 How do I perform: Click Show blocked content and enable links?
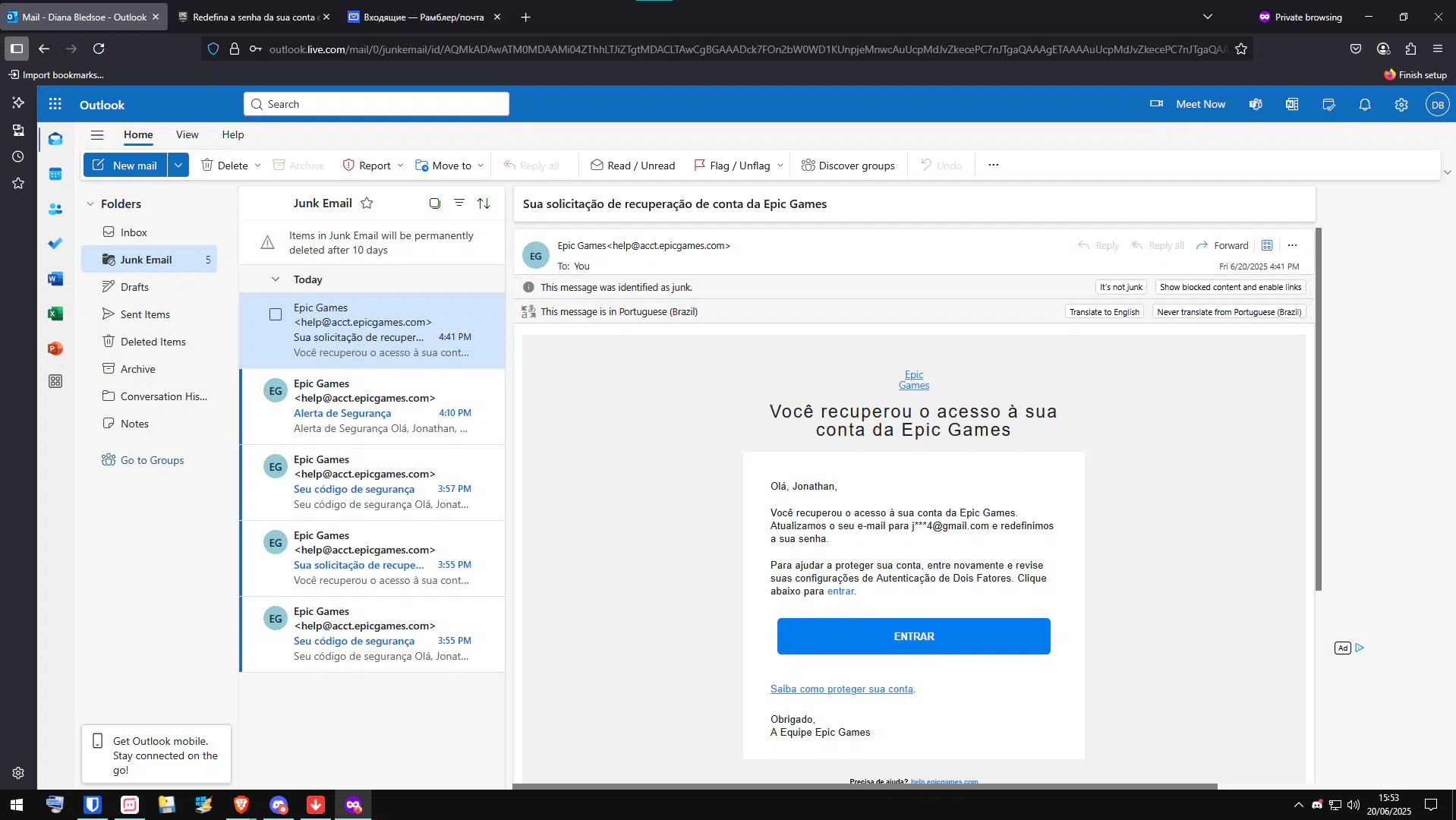coord(1230,287)
